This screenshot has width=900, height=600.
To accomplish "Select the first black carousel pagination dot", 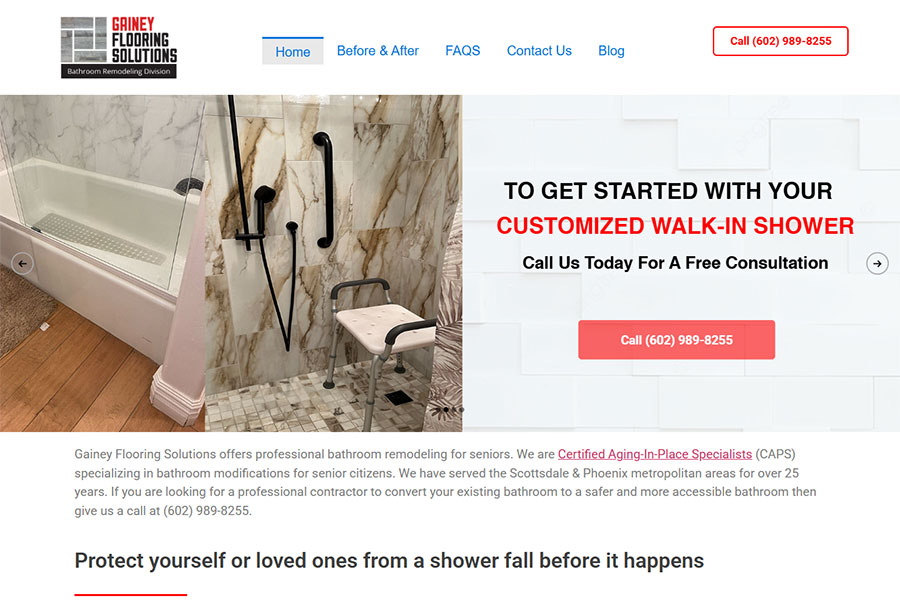I will coord(446,409).
